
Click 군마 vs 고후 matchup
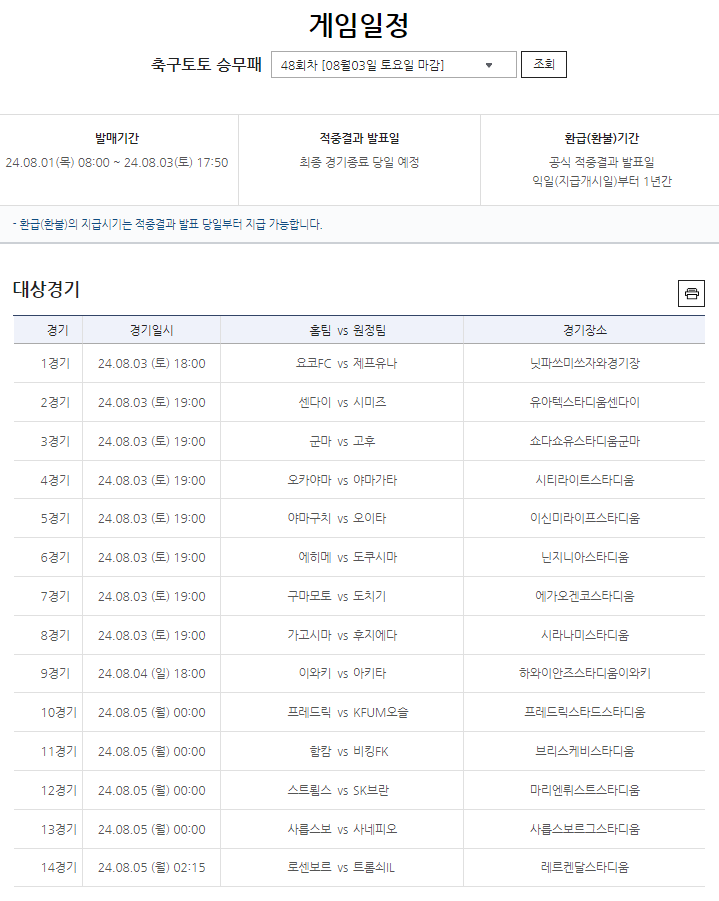(342, 442)
